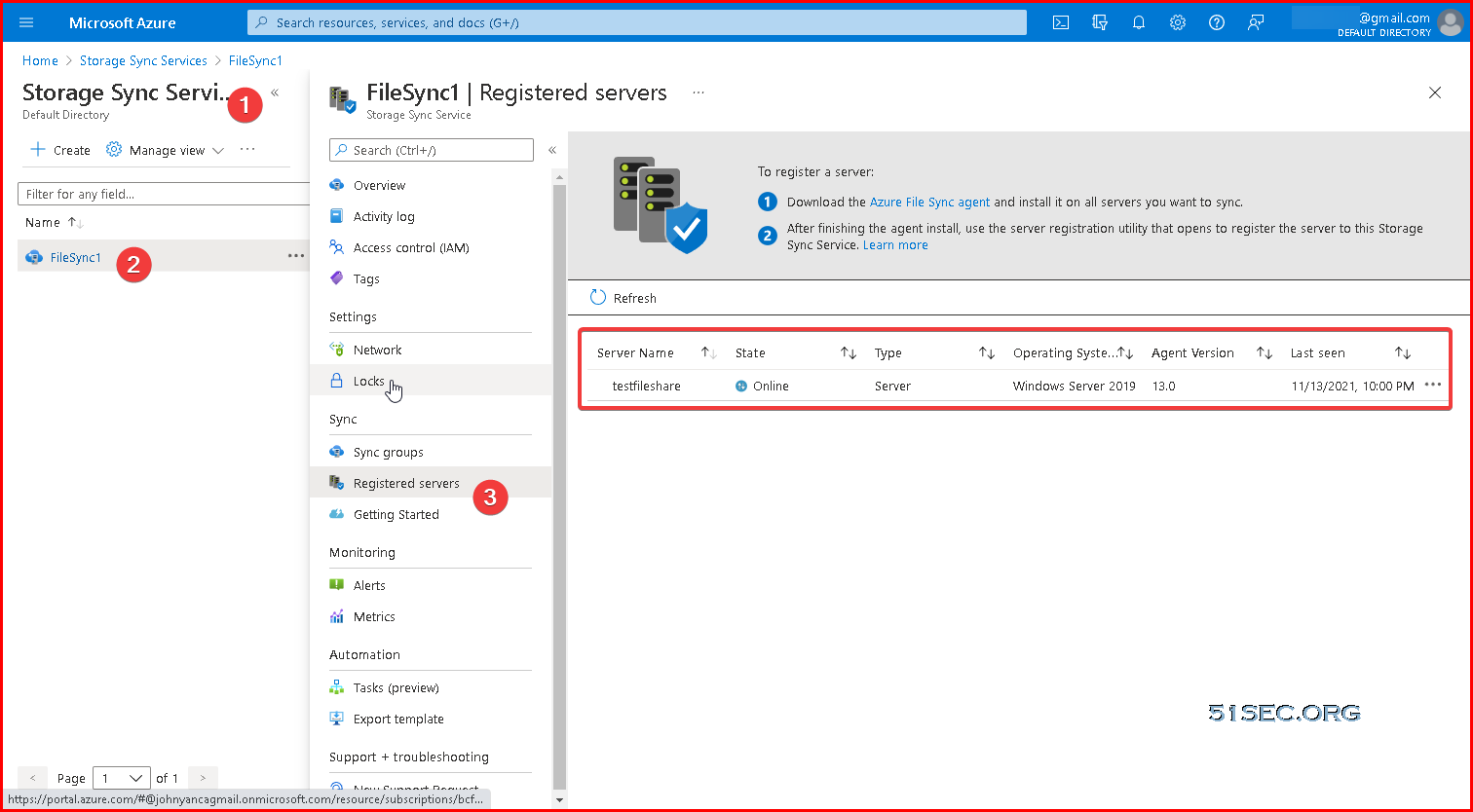Go to next page arrow in pager

pos(203,778)
